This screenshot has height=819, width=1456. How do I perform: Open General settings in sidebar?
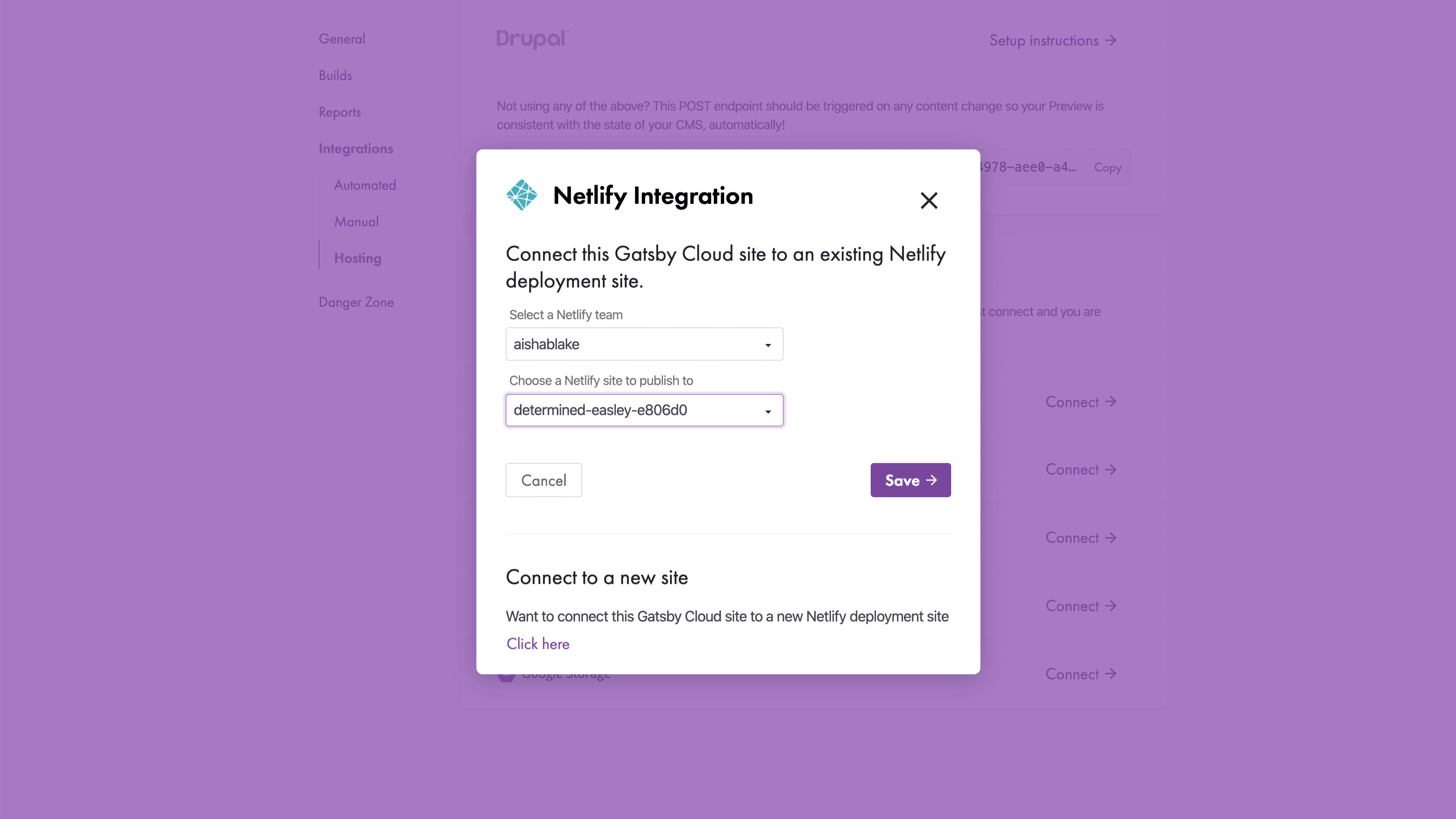342,39
